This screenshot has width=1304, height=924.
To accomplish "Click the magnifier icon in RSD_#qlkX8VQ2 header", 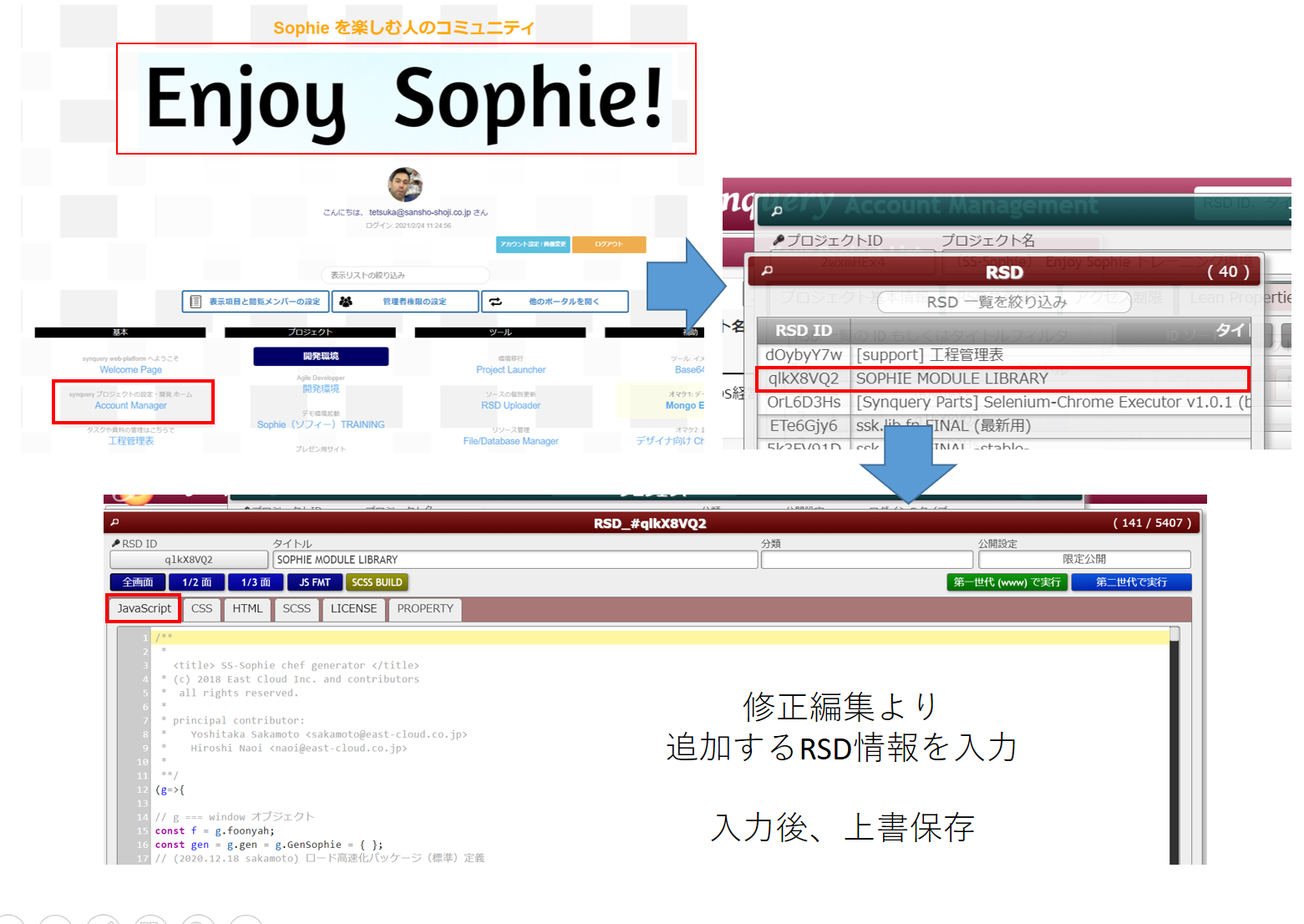I will pos(114,522).
